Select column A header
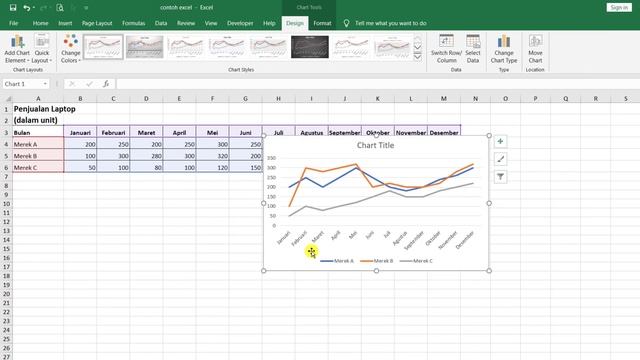Screen dimensions: 640x360 38,98
